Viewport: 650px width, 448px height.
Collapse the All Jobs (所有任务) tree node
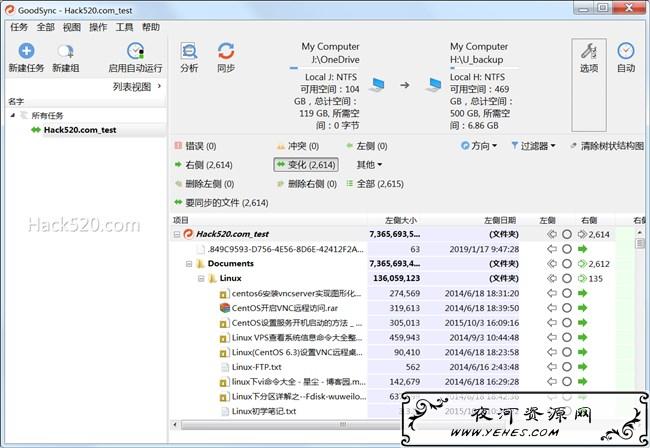(x=12, y=115)
